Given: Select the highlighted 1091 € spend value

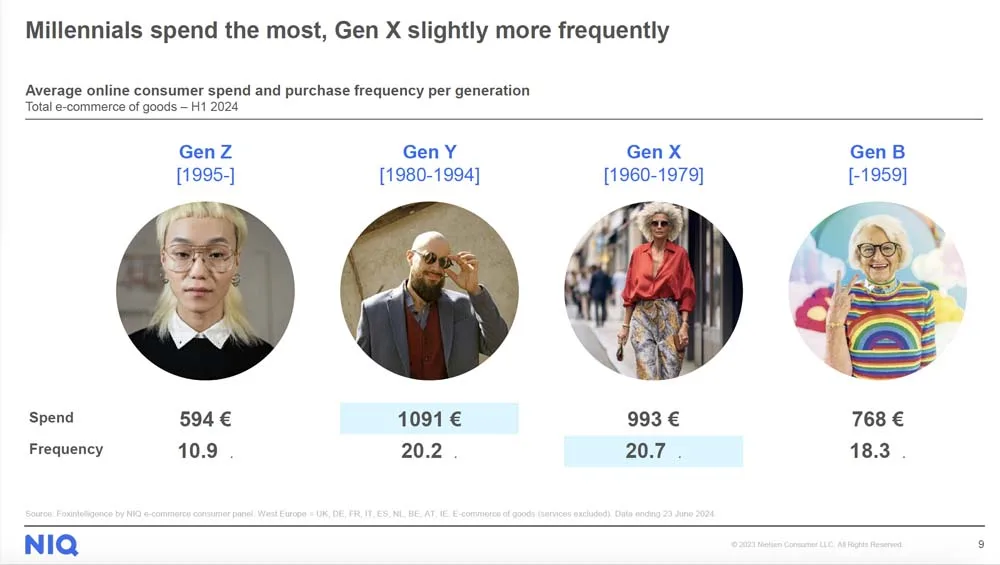Looking at the screenshot, I should [x=429, y=419].
